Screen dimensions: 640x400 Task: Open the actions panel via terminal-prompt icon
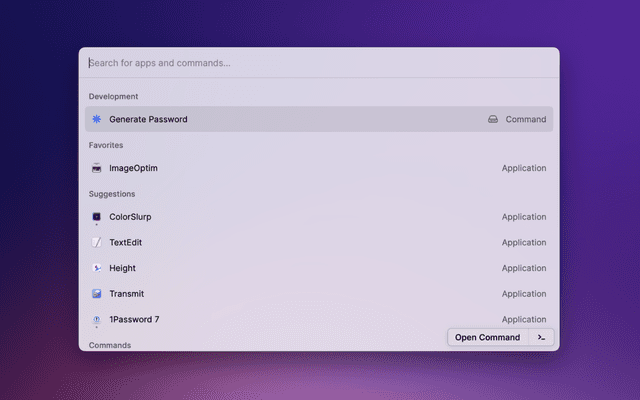pyautogui.click(x=541, y=337)
